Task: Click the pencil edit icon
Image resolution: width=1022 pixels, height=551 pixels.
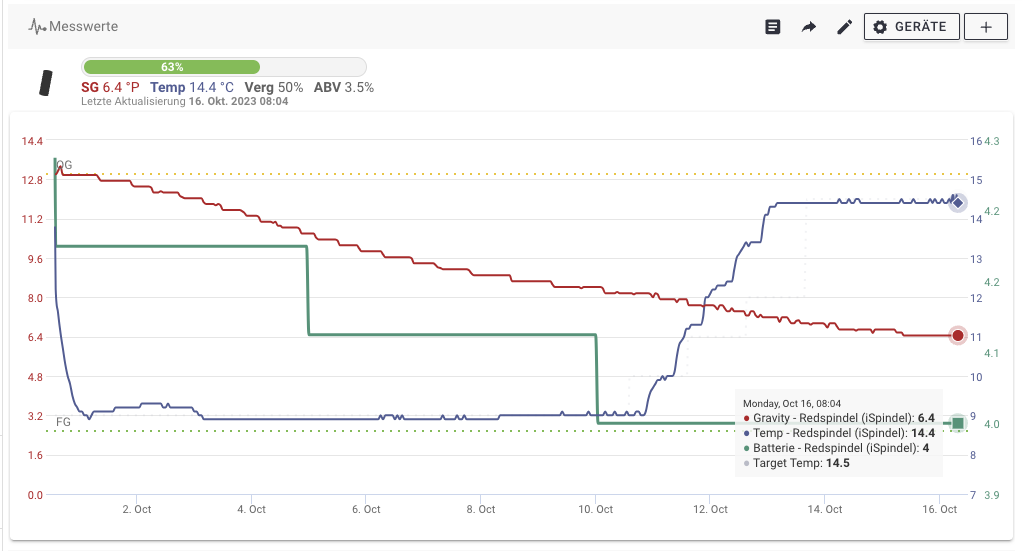Action: coord(844,27)
